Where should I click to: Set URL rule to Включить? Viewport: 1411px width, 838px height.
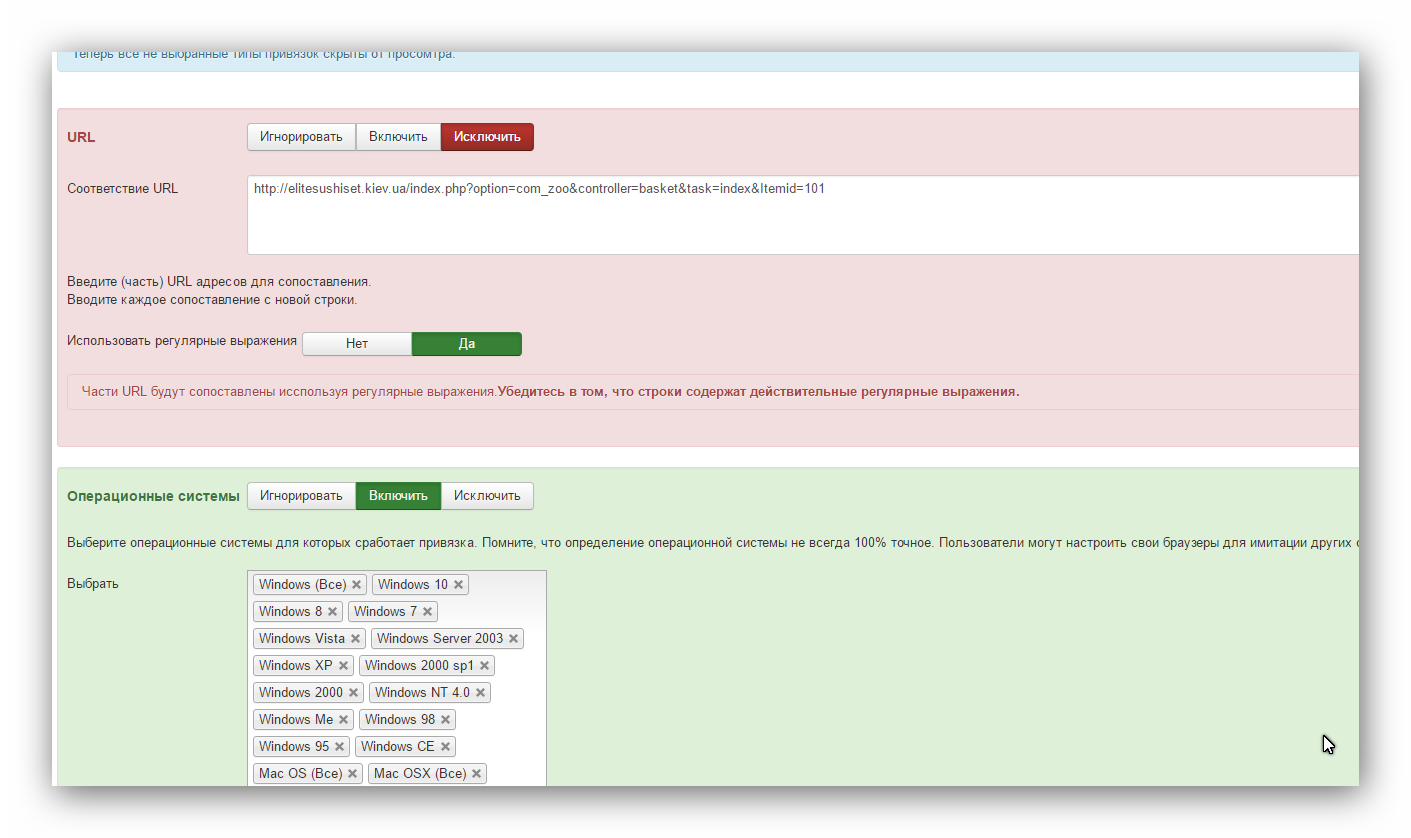coord(398,137)
